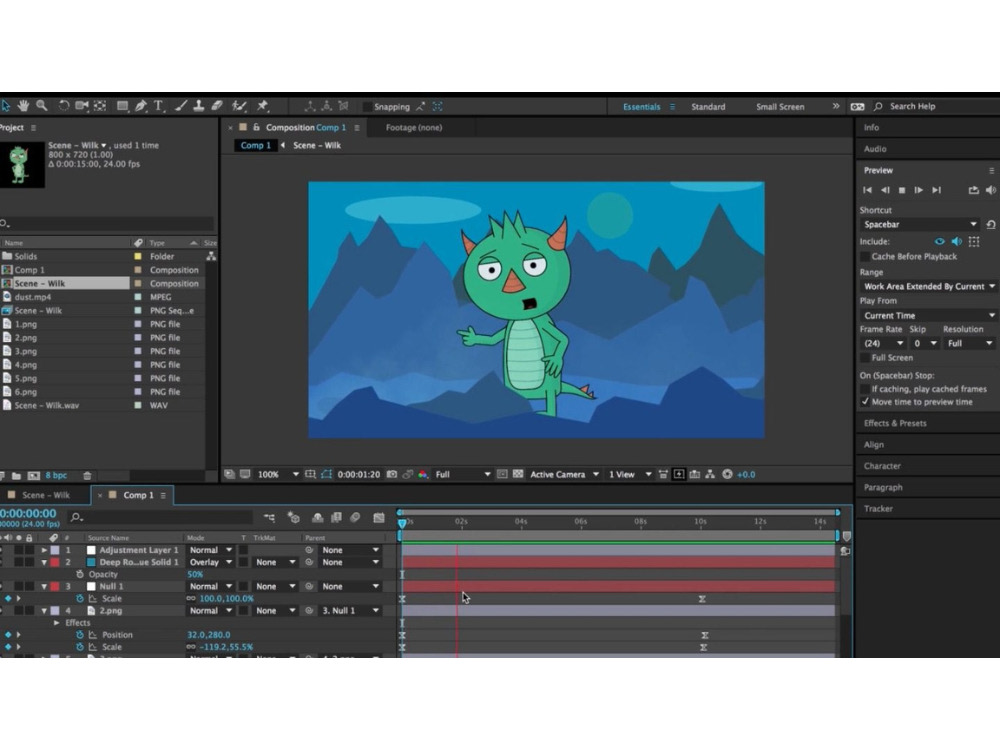Toggle the Position stopwatch for 2.png

point(80,635)
